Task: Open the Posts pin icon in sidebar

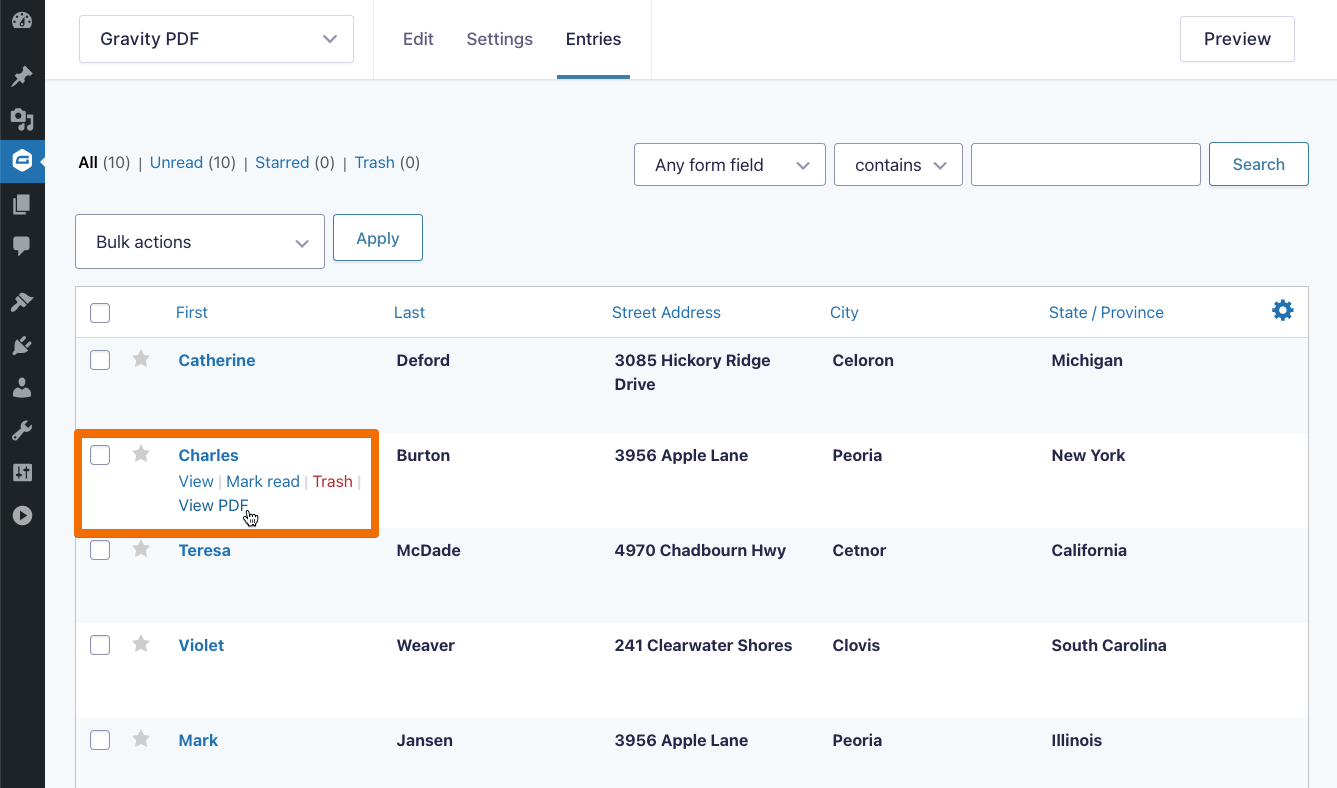Action: [x=22, y=77]
